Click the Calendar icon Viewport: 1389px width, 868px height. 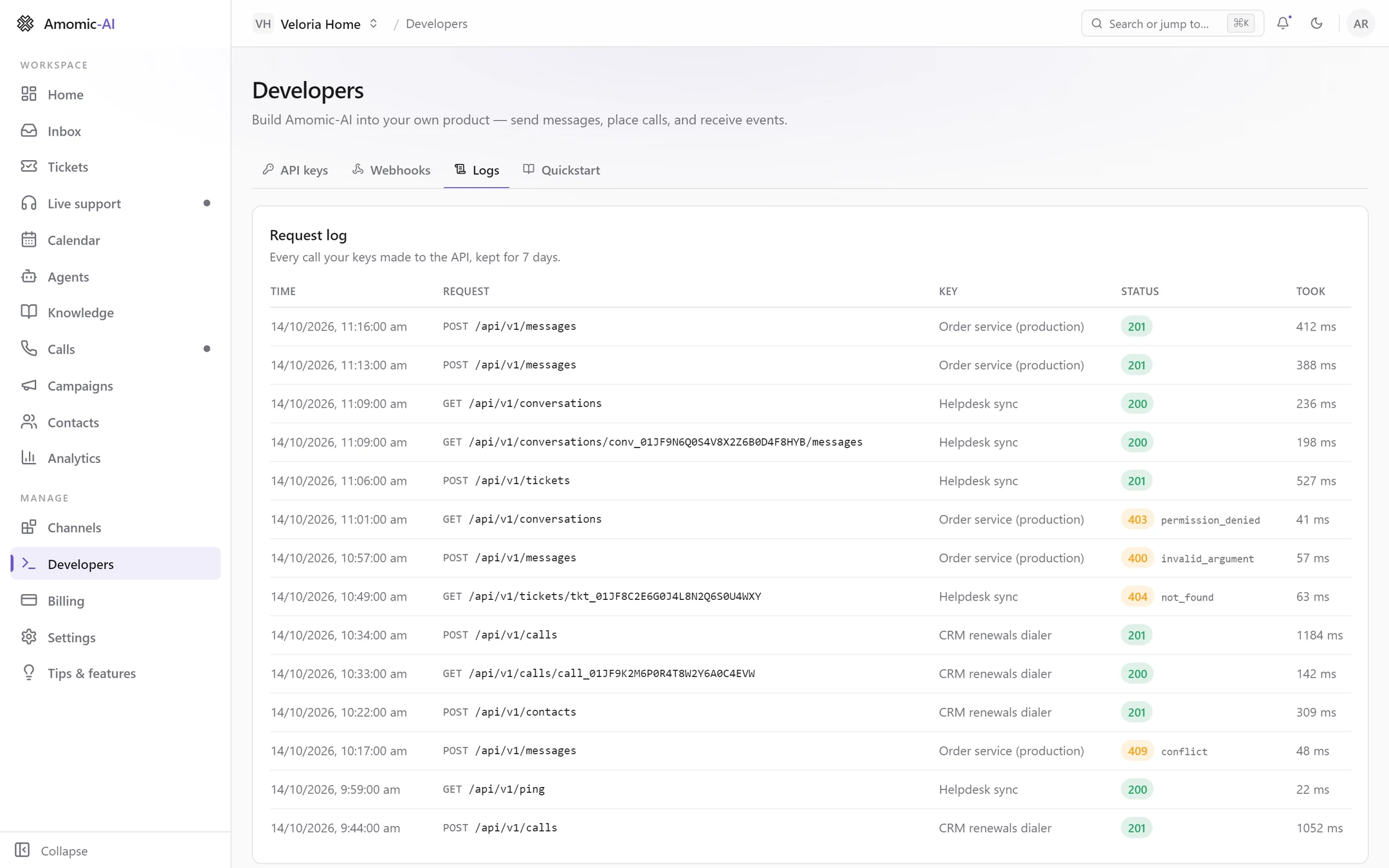29,240
